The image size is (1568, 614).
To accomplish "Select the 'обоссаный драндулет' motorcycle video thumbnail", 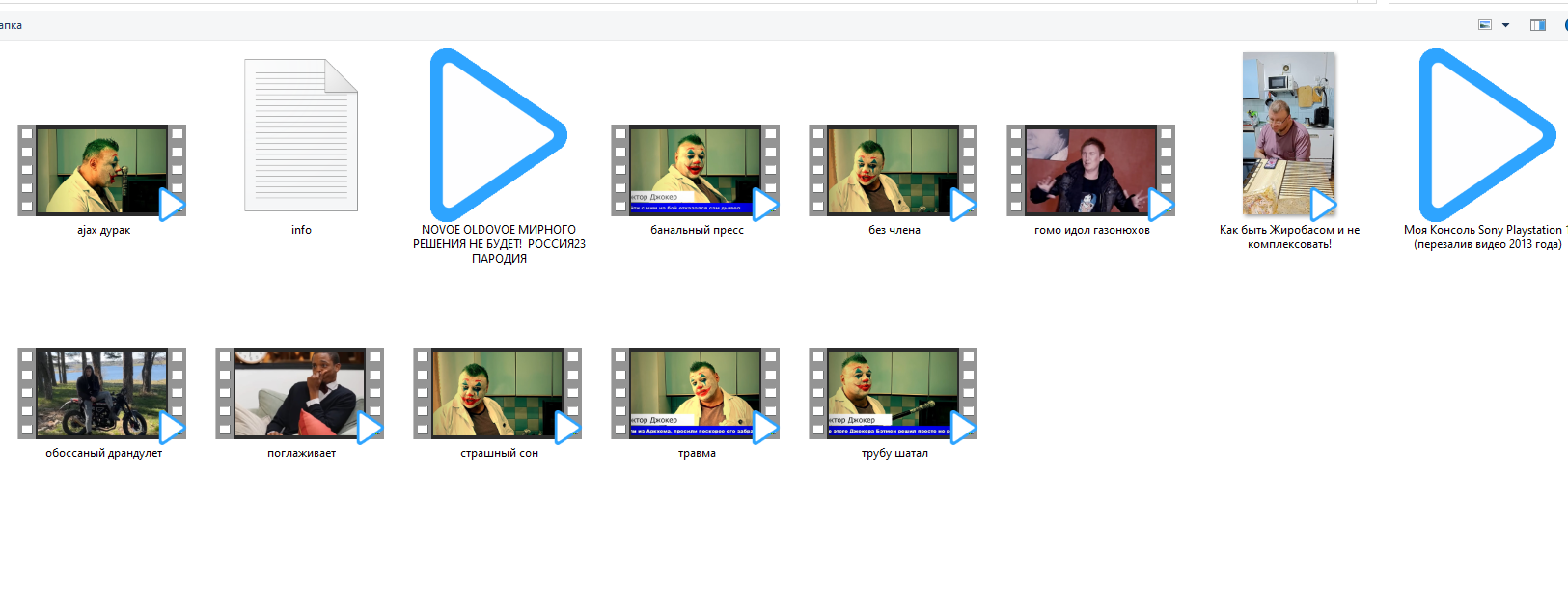I will coord(102,394).
